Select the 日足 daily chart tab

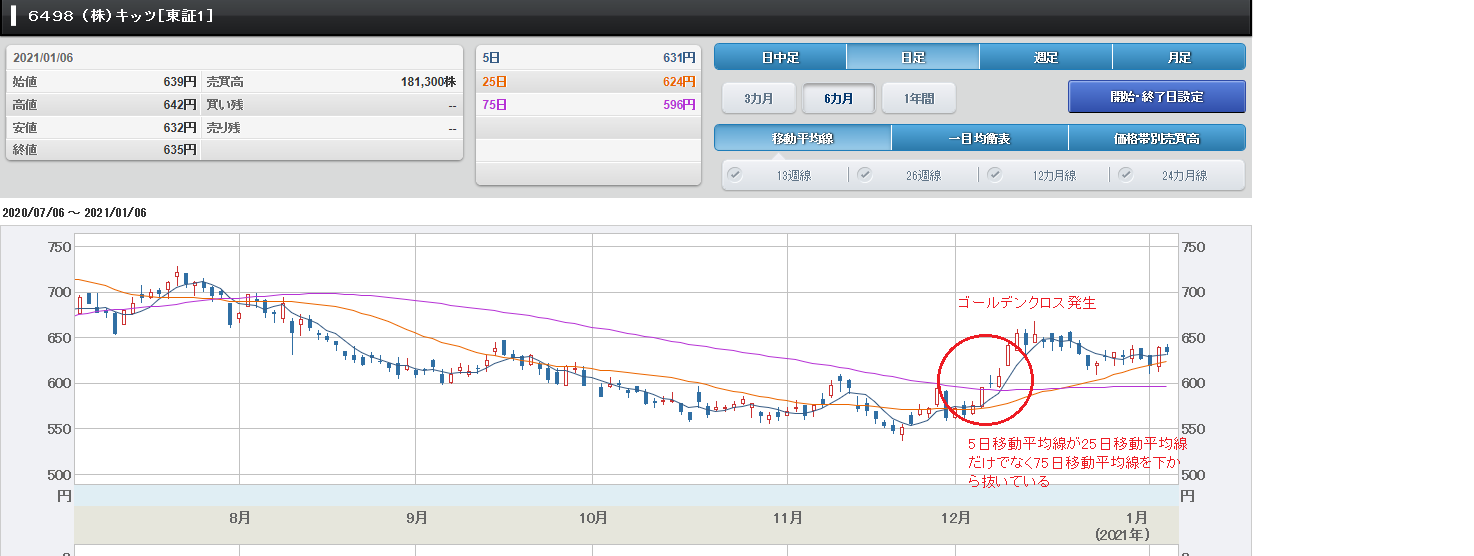pos(913,57)
